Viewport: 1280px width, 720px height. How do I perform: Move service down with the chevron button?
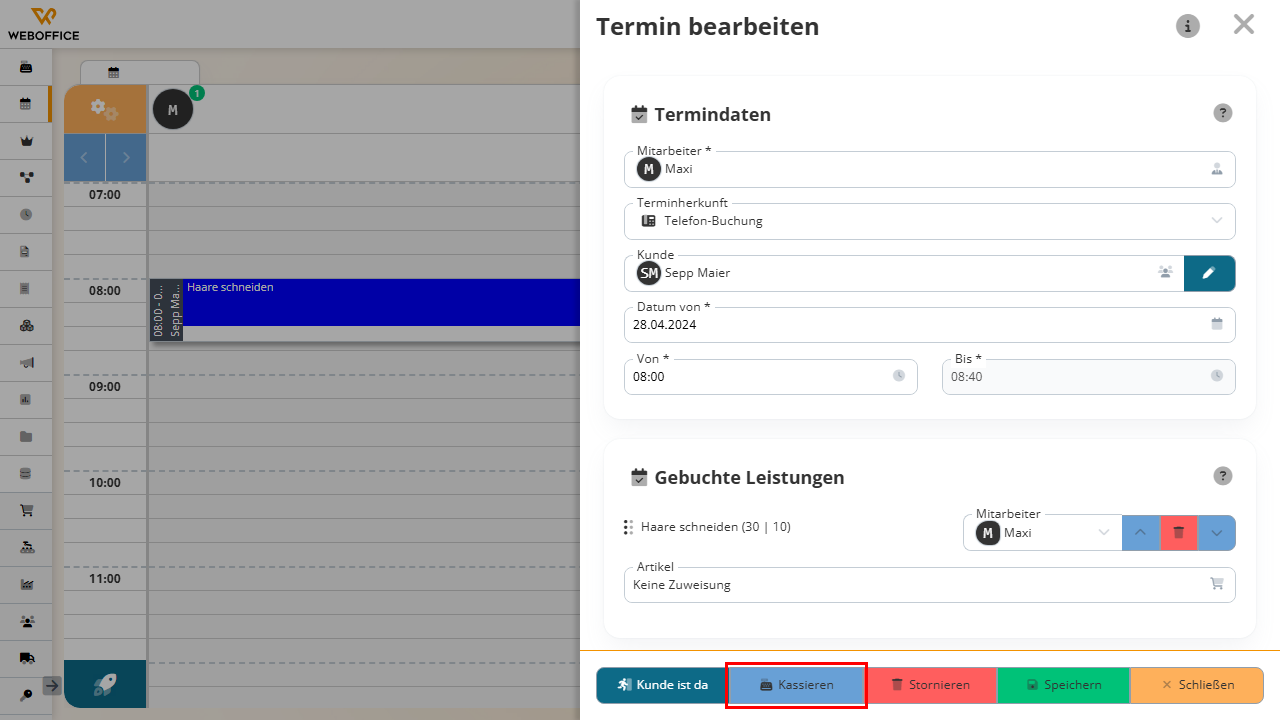pos(1216,533)
